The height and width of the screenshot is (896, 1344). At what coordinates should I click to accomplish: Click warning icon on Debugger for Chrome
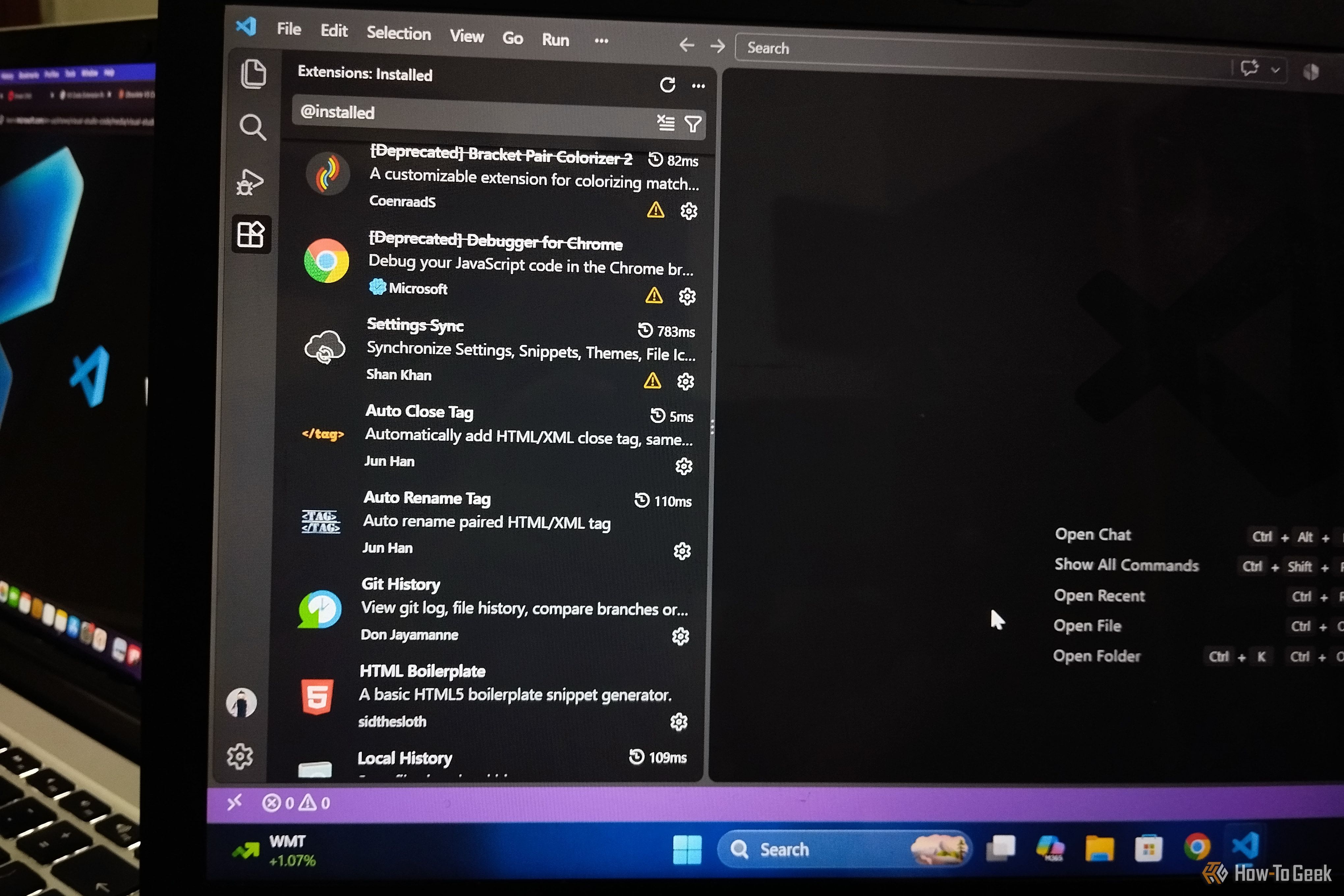(x=654, y=295)
